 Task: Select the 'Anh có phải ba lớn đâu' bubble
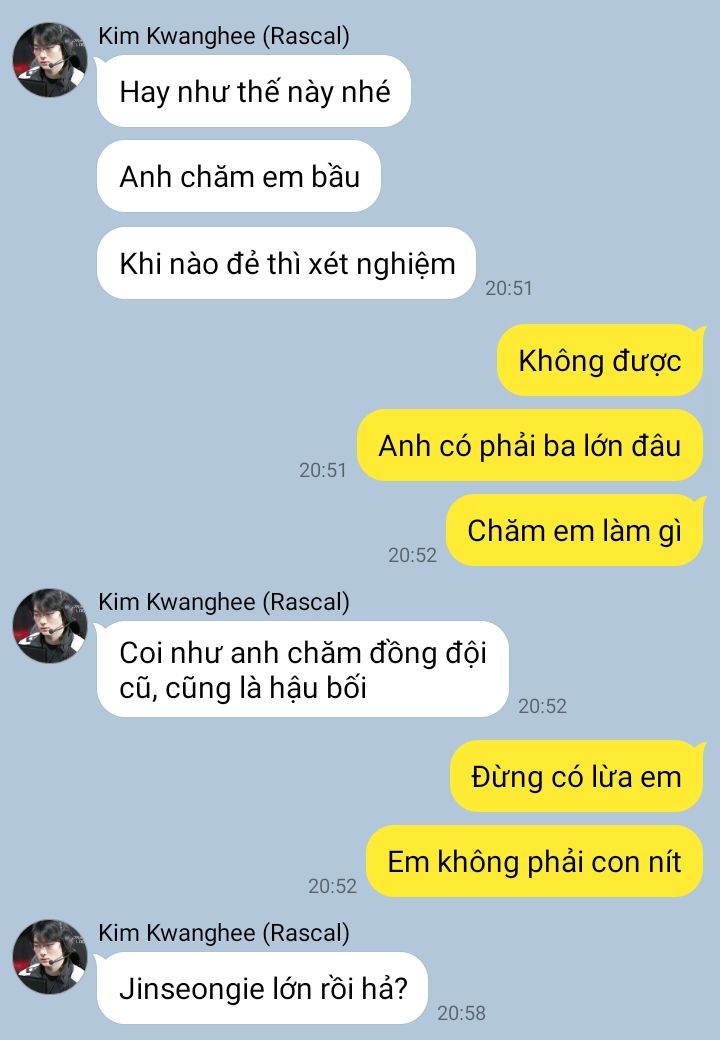(530, 445)
